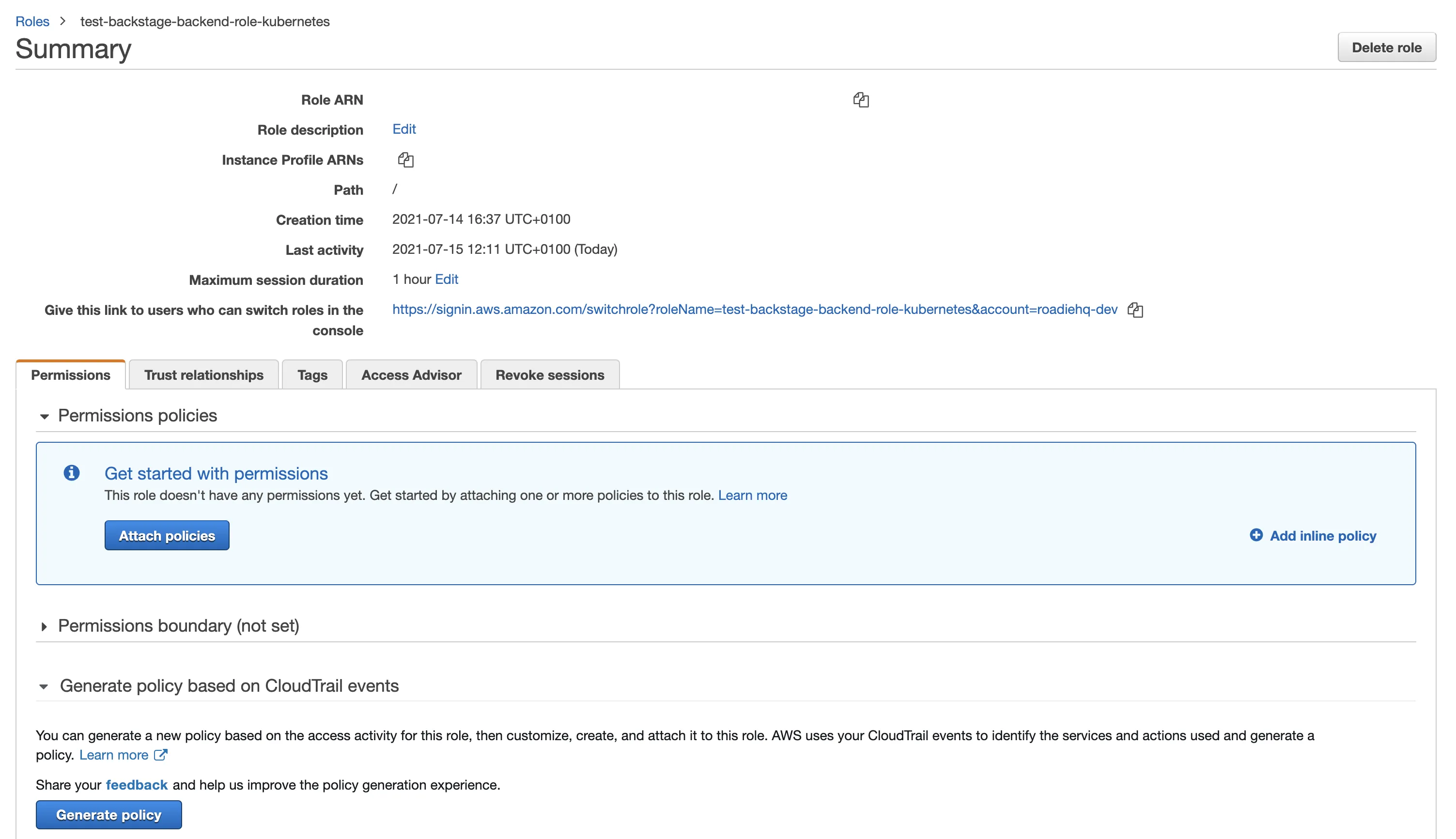Viewport: 1456px width, 839px height.
Task: Open the Tags tab
Action: (x=312, y=375)
